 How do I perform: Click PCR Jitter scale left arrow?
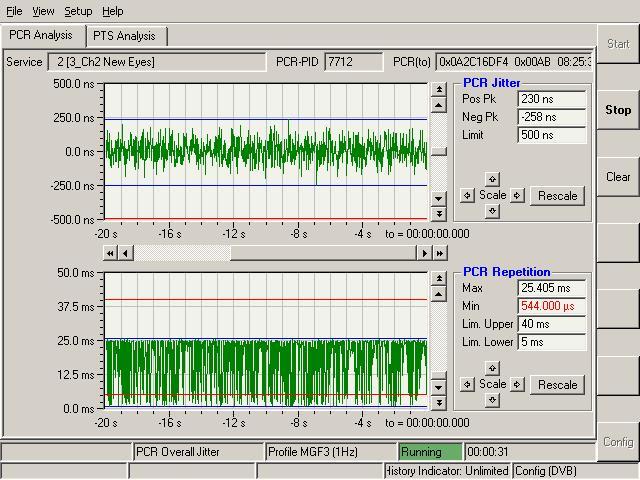click(467, 196)
